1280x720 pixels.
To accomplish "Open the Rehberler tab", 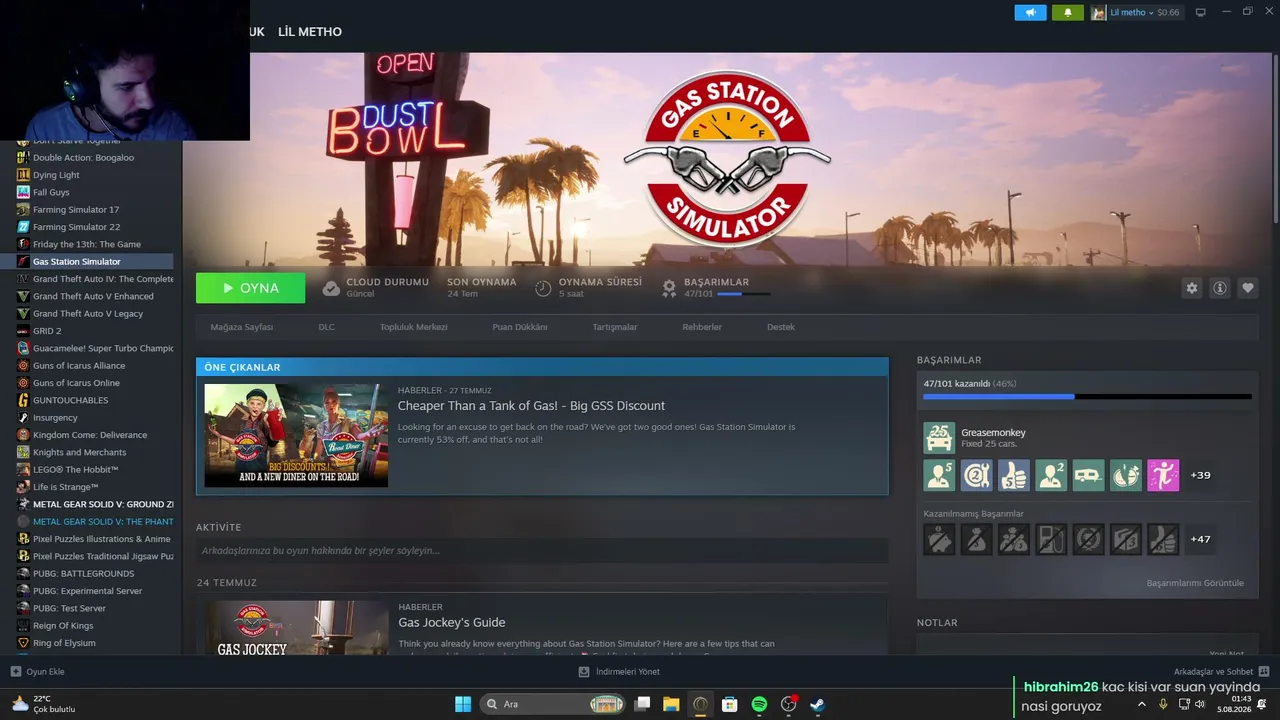I will [x=702, y=327].
